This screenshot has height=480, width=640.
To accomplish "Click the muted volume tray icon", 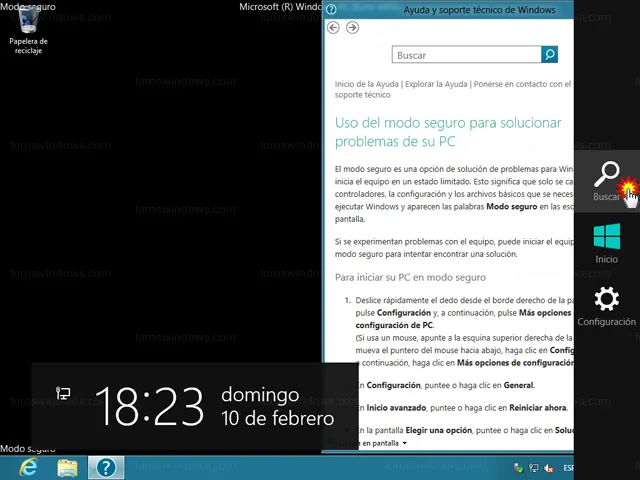I will click(549, 468).
